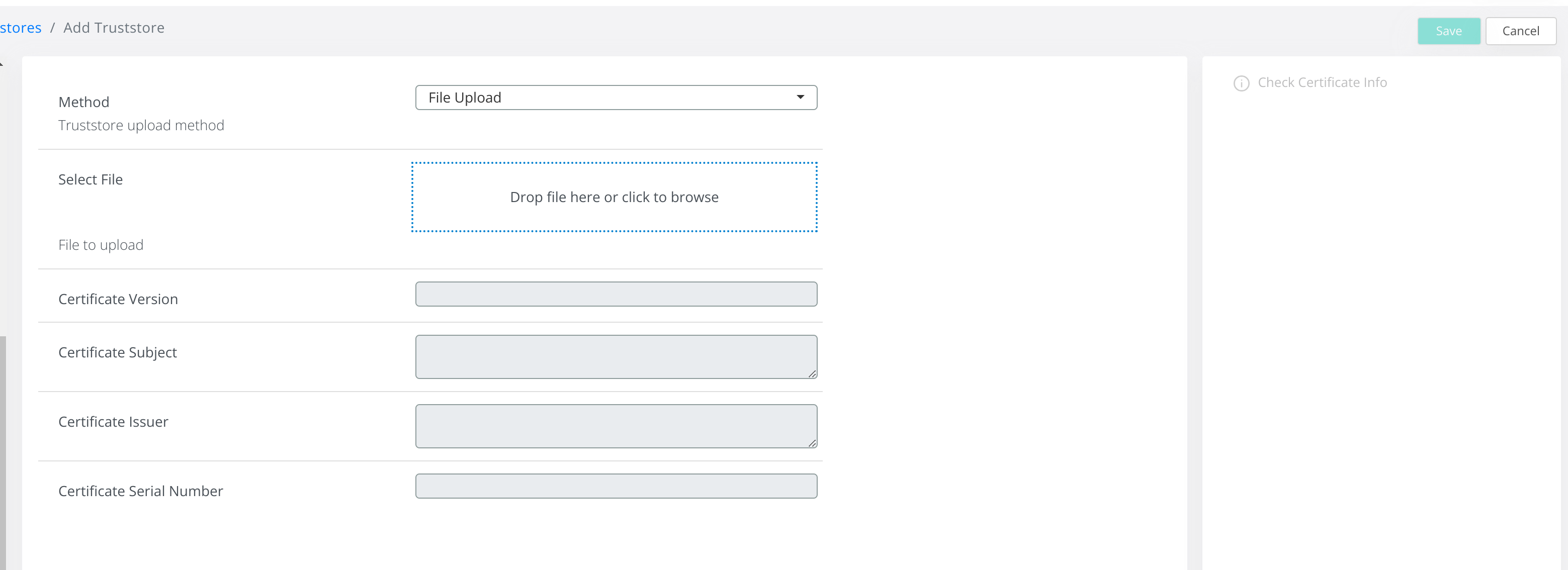This screenshot has height=570, width=1568.
Task: Click the Add Truststore breadcrumb text
Action: (114, 28)
